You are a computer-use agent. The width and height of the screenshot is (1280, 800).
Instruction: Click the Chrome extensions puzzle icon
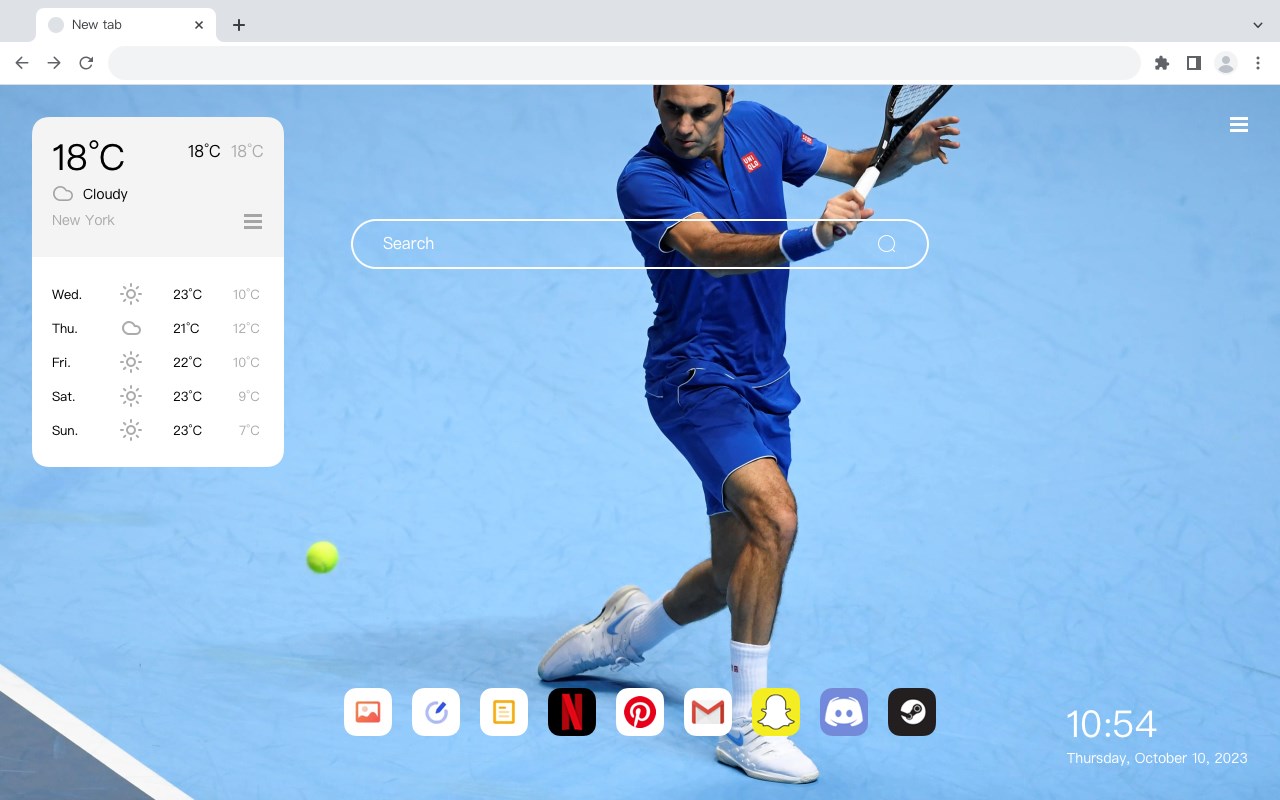pyautogui.click(x=1161, y=63)
